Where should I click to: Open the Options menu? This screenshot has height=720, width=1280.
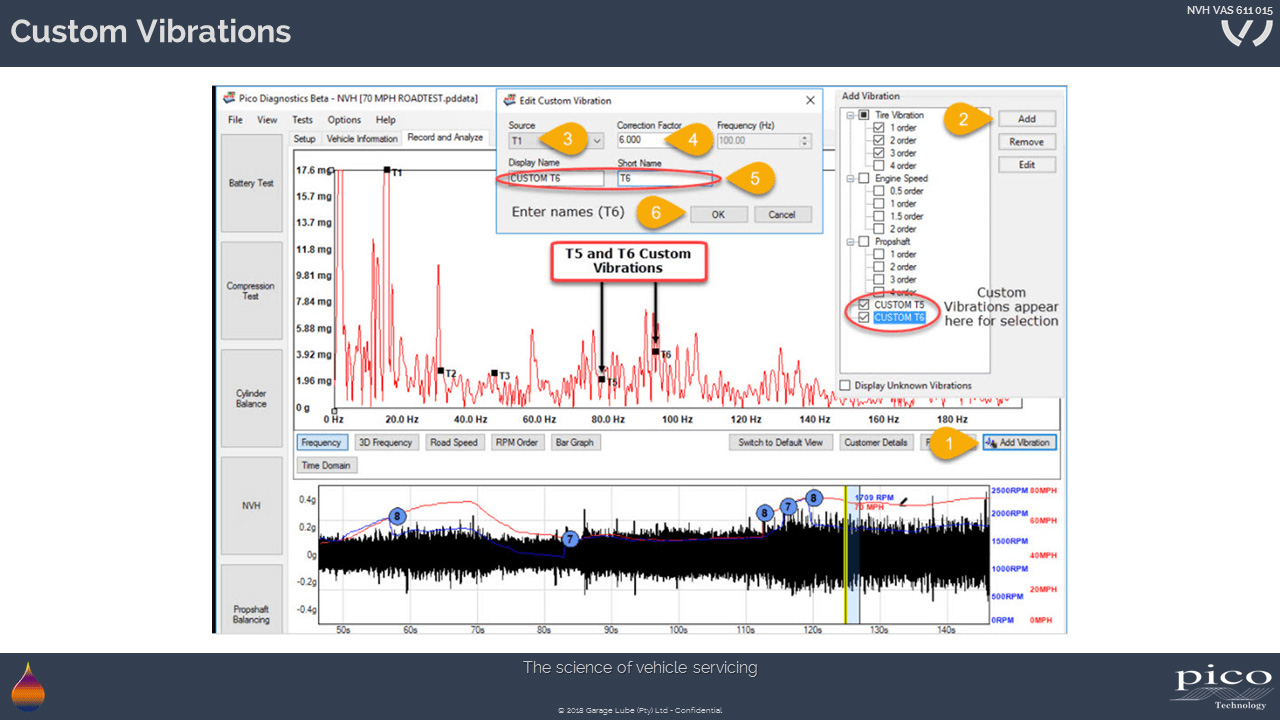[x=344, y=120]
